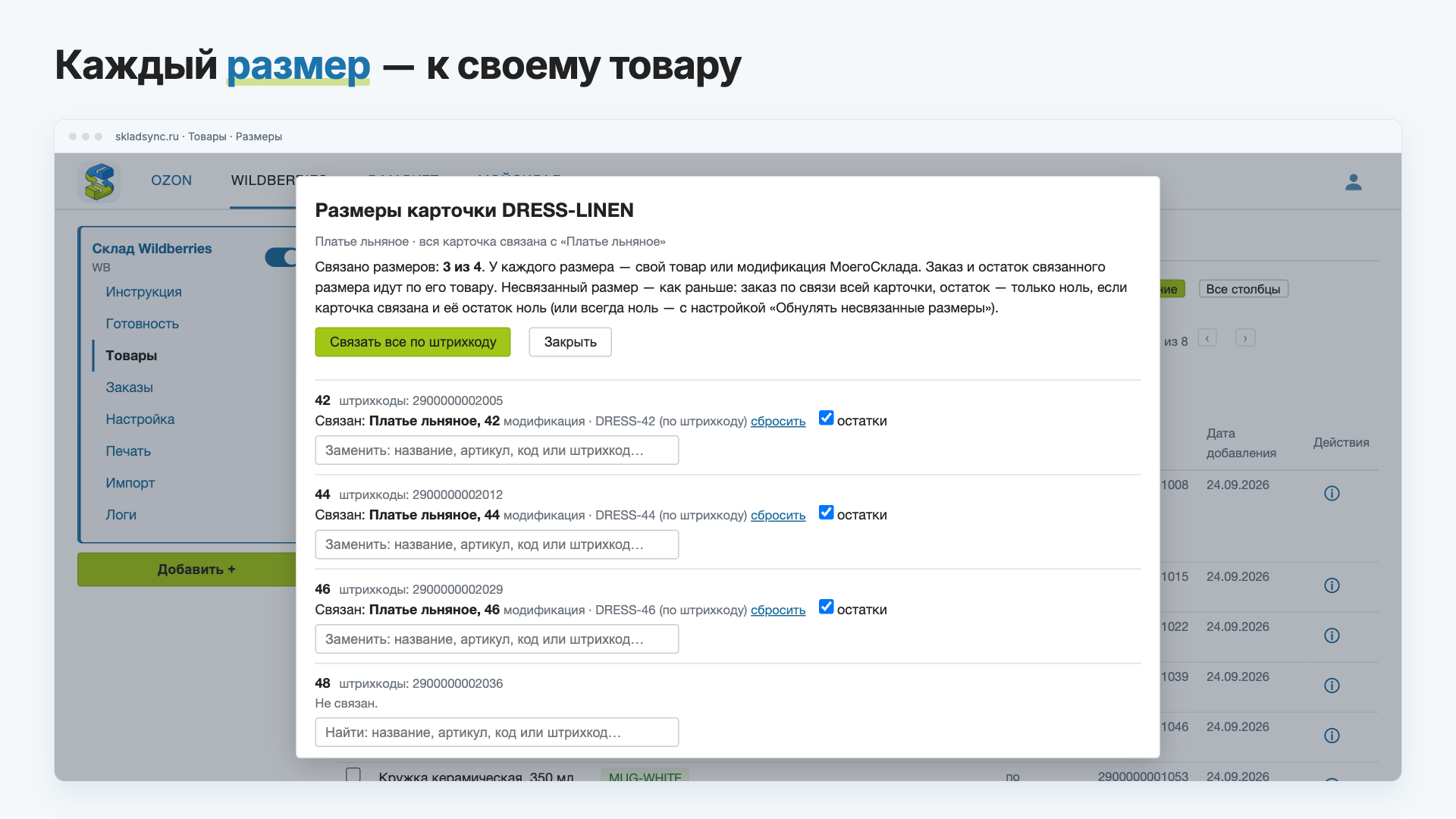Open Инструкция in the sidebar
Viewport: 1456px width, 819px height.
(143, 292)
